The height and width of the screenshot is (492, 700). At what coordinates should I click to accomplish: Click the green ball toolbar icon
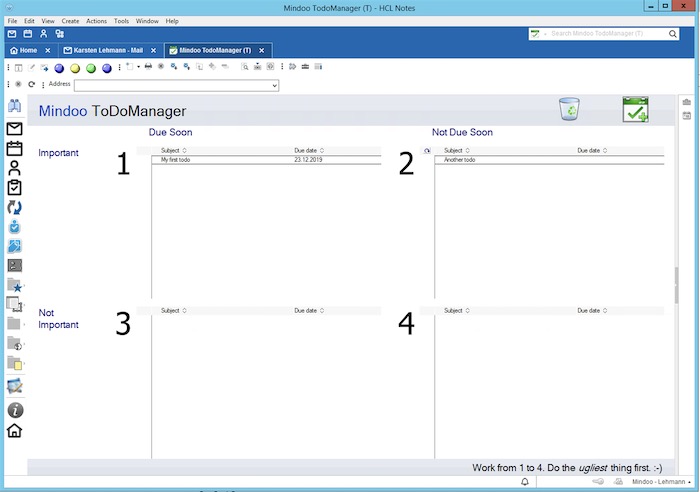point(91,68)
